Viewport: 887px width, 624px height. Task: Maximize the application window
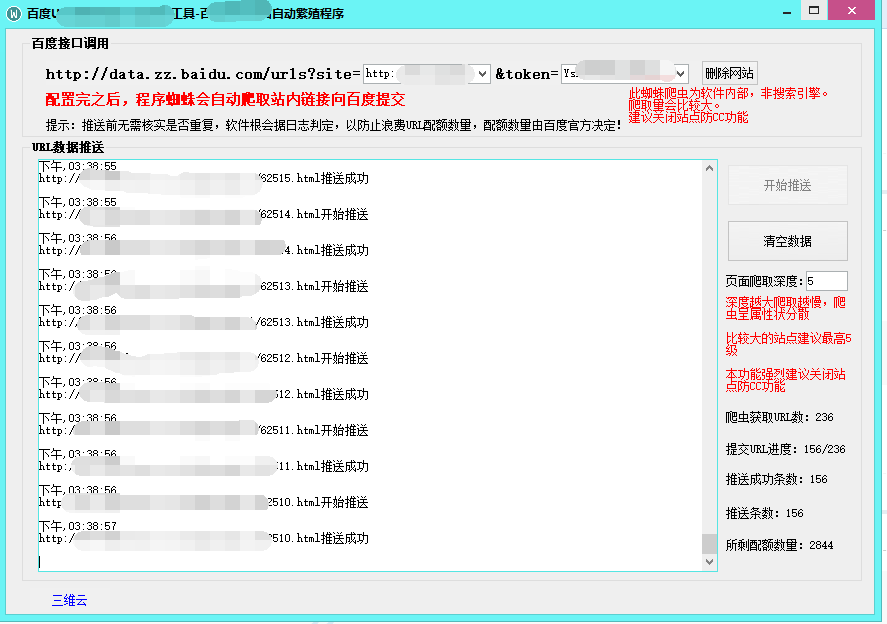click(815, 10)
